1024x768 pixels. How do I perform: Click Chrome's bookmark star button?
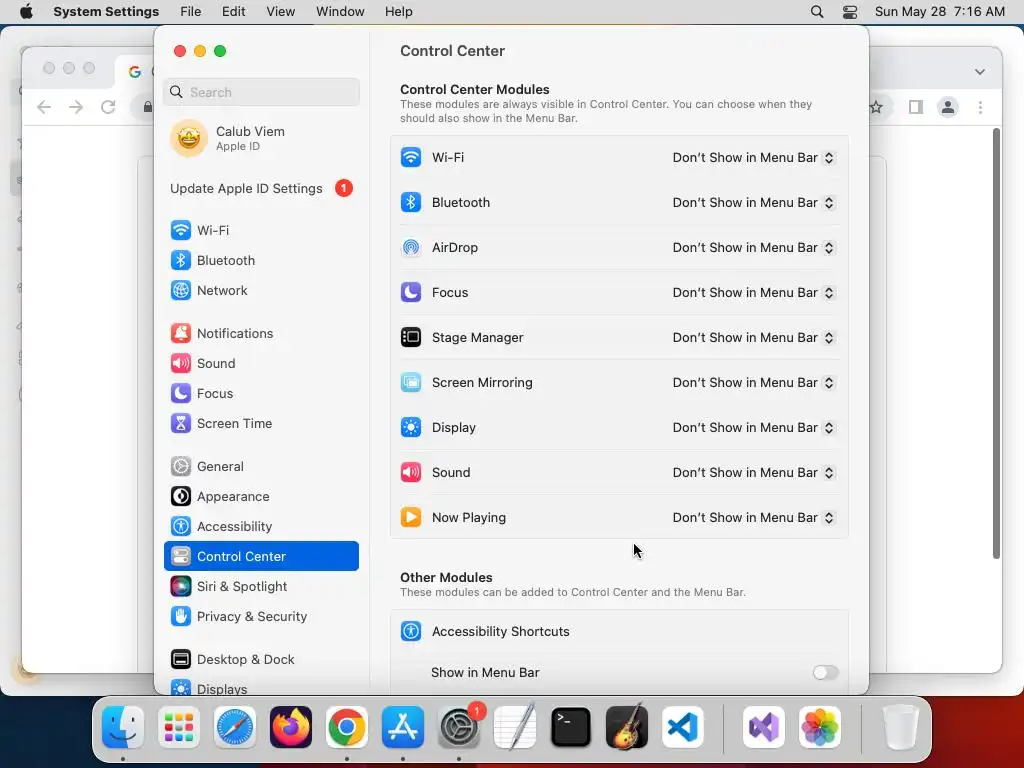(876, 107)
